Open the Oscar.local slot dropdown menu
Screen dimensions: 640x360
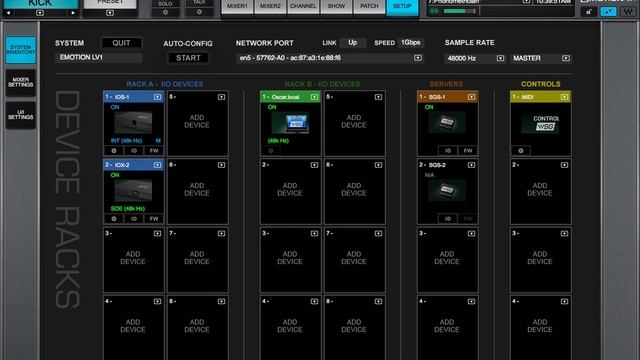click(314, 97)
